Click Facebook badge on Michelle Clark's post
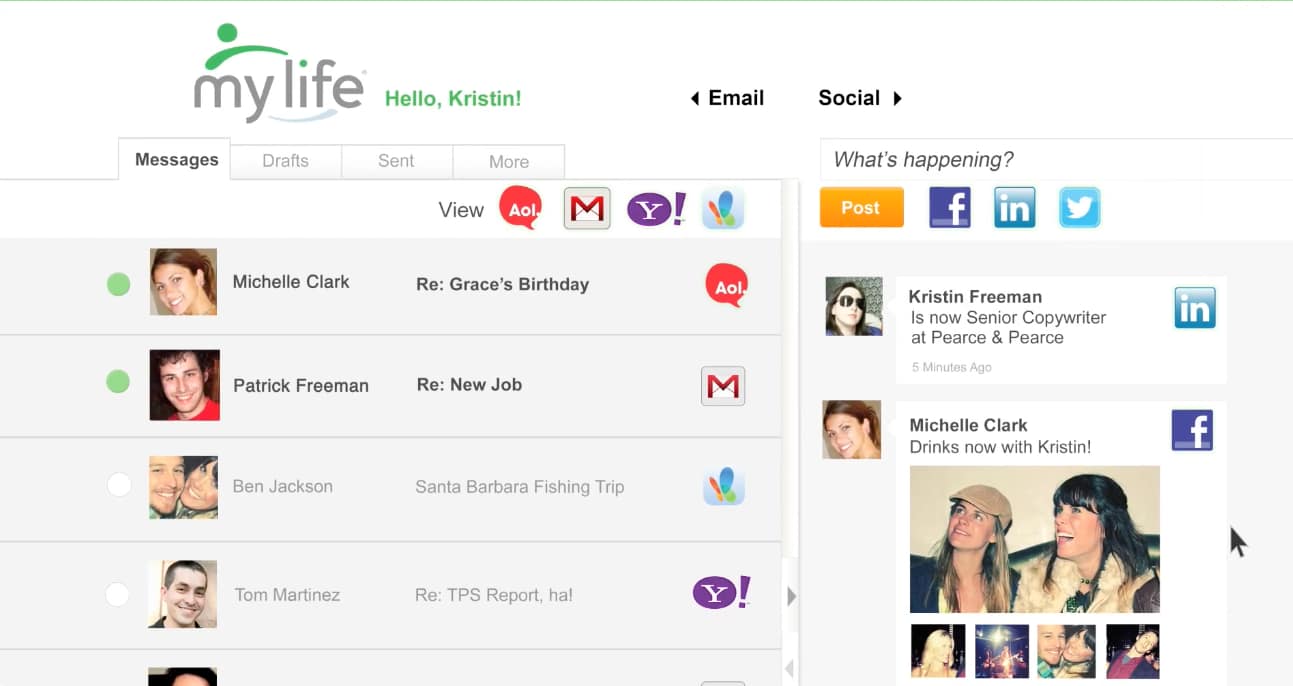 click(x=1192, y=431)
